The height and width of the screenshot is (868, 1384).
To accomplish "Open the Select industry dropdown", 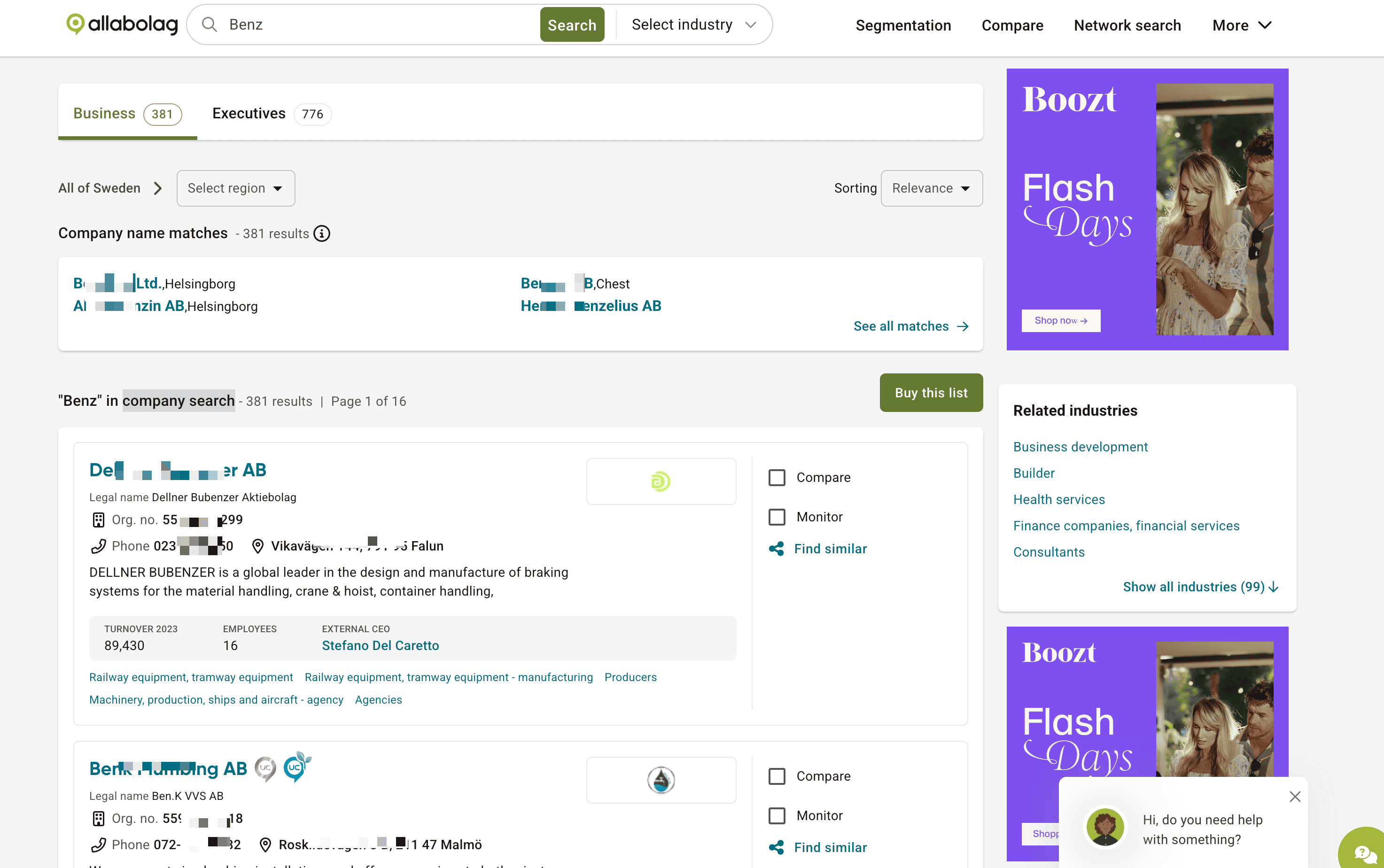I will pos(693,25).
